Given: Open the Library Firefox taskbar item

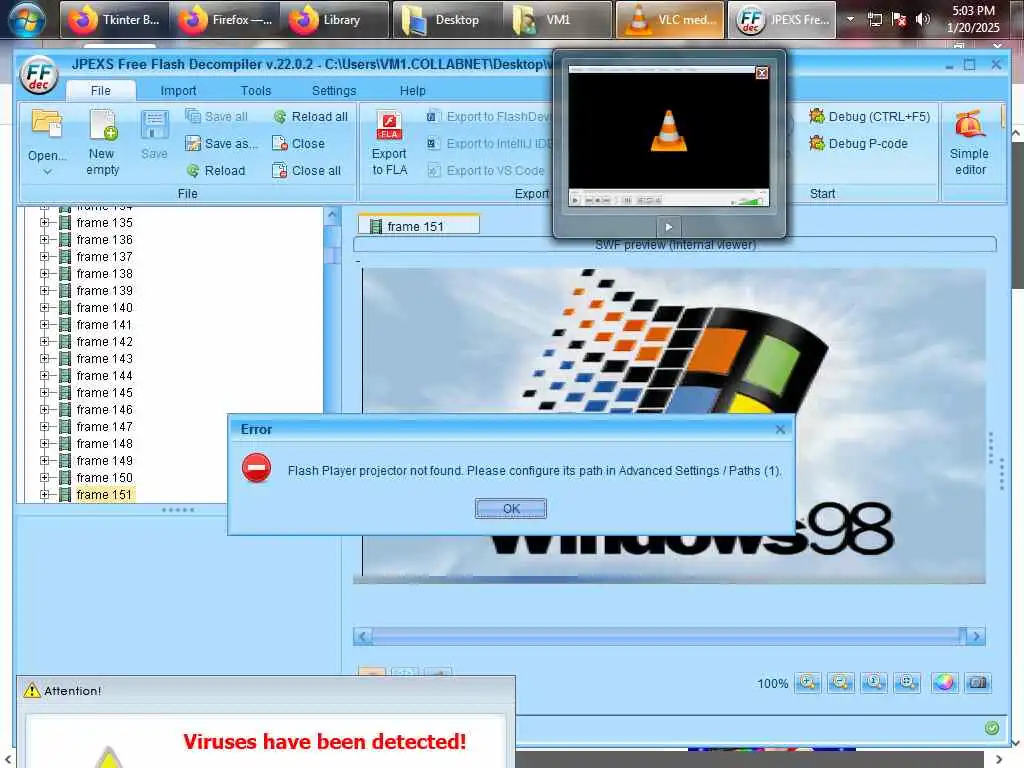Looking at the screenshot, I should pyautogui.click(x=336, y=20).
